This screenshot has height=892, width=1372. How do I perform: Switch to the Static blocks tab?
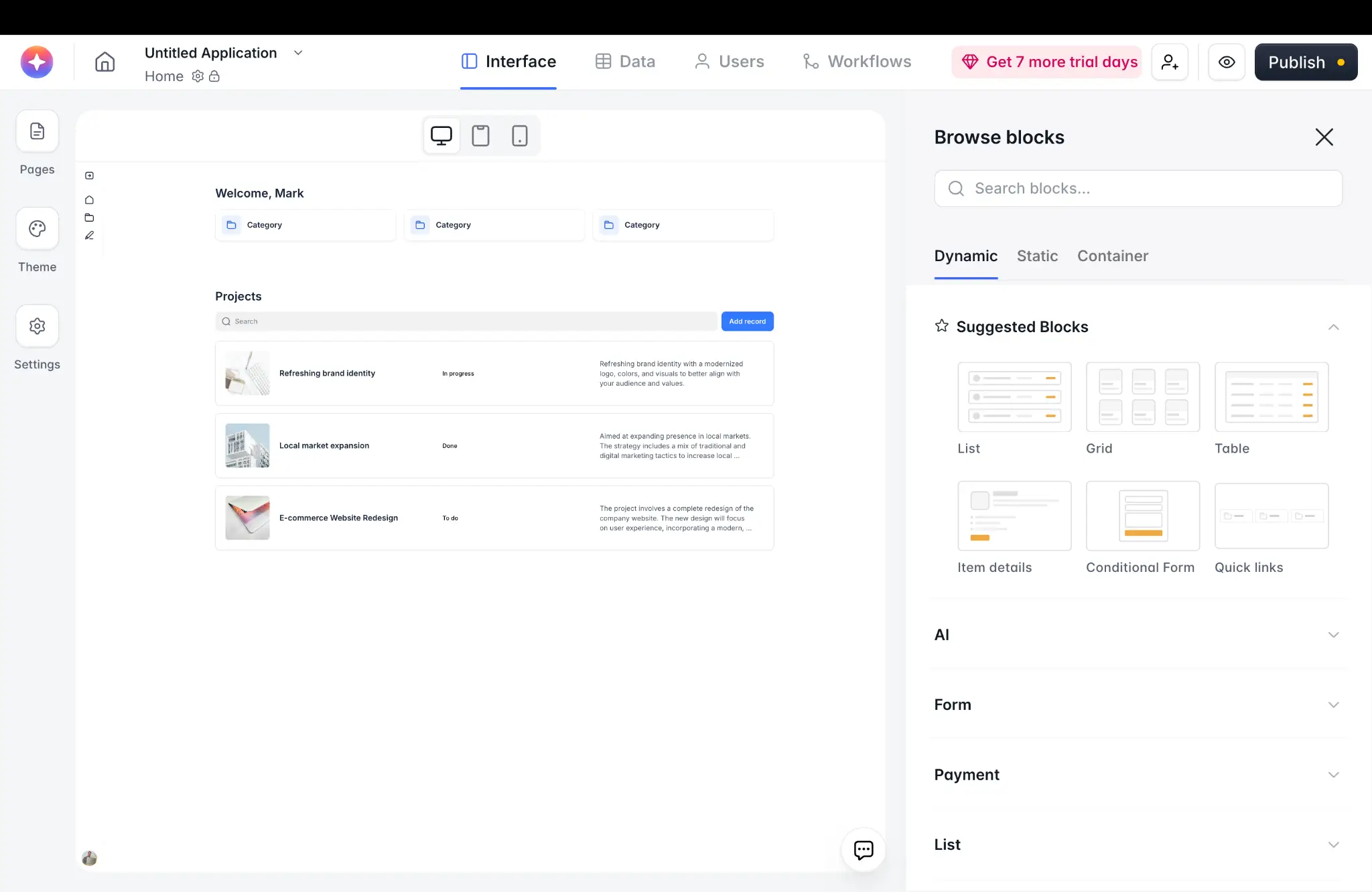[x=1036, y=256]
